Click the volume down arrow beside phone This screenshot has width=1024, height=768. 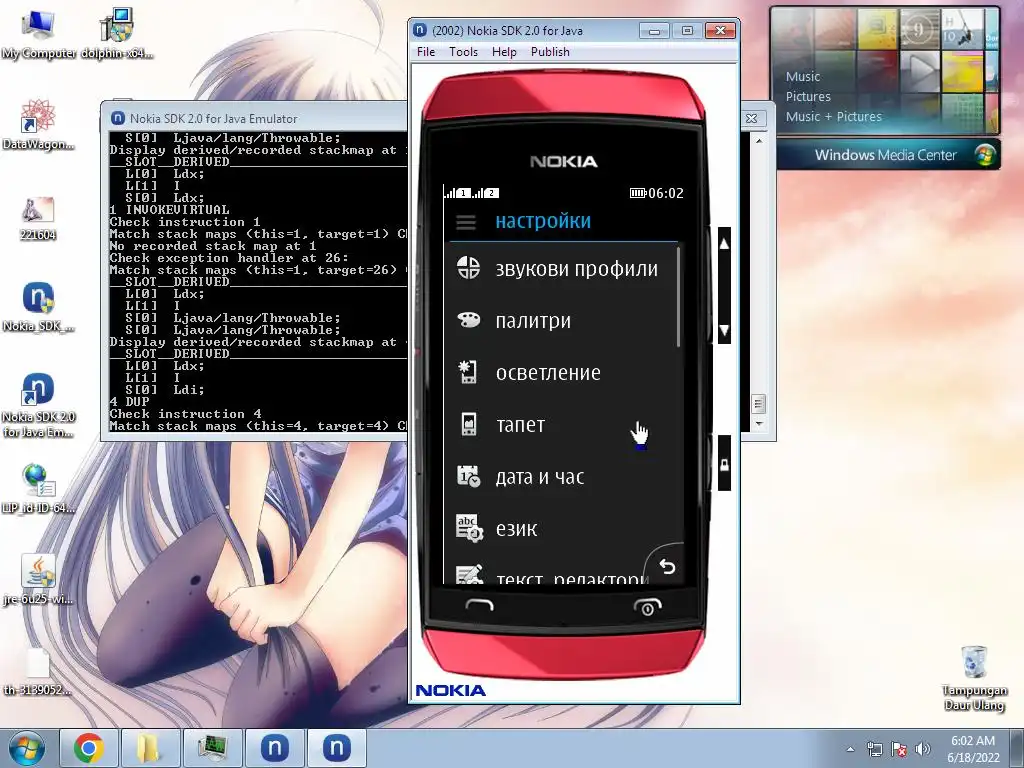click(724, 330)
